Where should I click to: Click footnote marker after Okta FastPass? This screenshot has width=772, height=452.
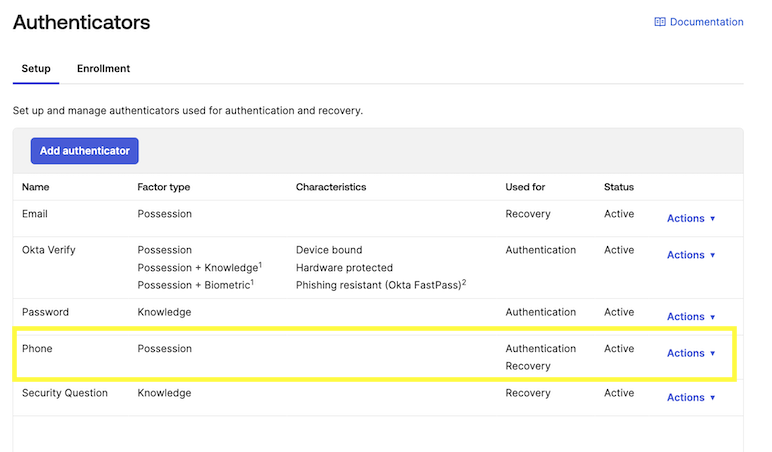464,282
